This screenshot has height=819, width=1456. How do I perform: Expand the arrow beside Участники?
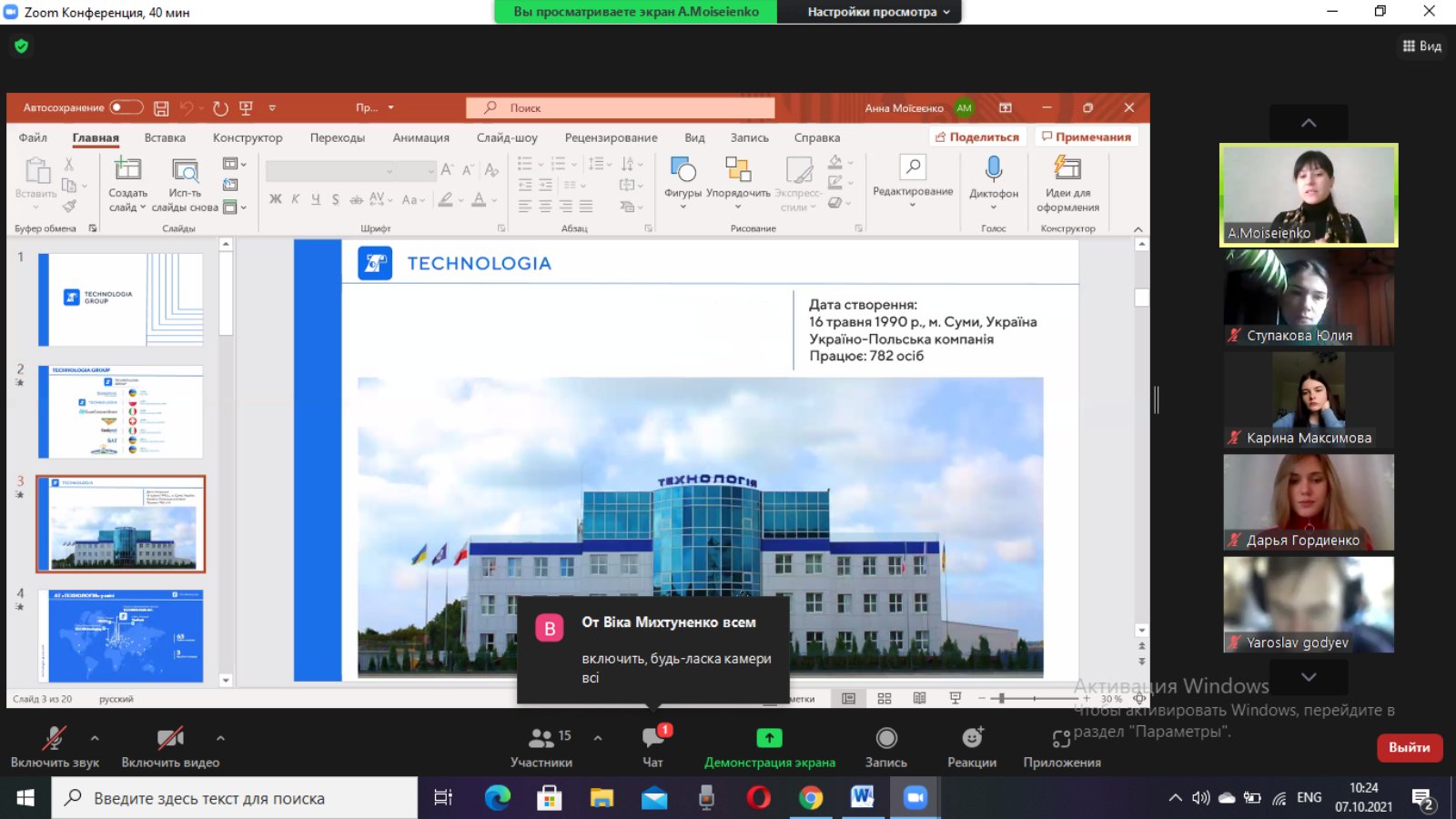[598, 738]
